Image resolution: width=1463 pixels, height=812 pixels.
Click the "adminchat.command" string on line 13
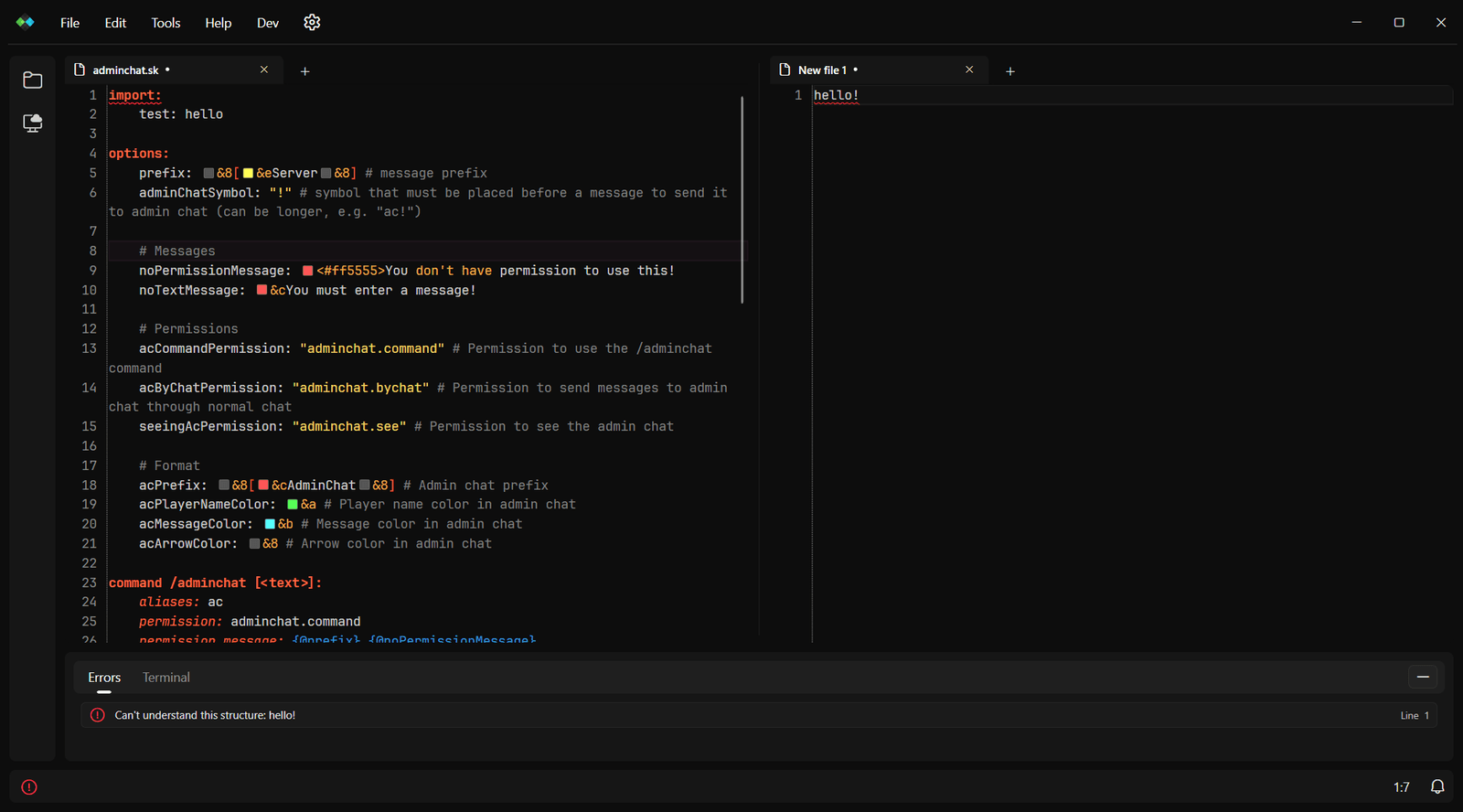(x=372, y=348)
